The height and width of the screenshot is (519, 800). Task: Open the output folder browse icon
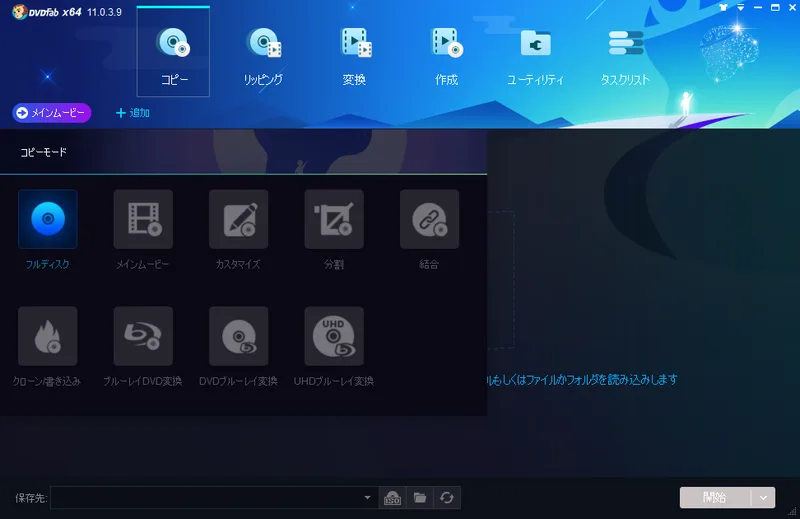click(x=419, y=498)
